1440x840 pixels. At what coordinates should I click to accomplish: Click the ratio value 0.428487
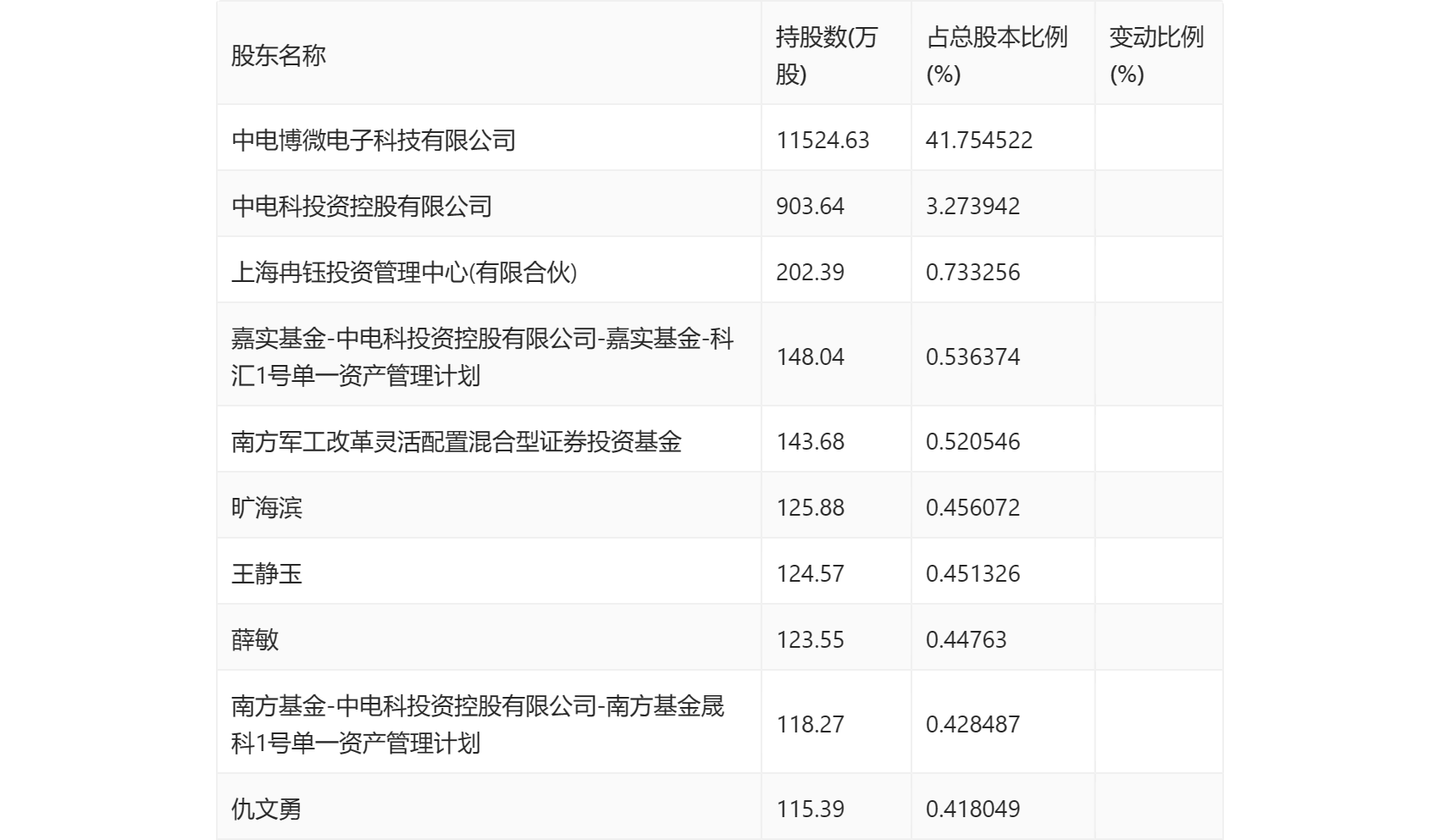(x=972, y=724)
